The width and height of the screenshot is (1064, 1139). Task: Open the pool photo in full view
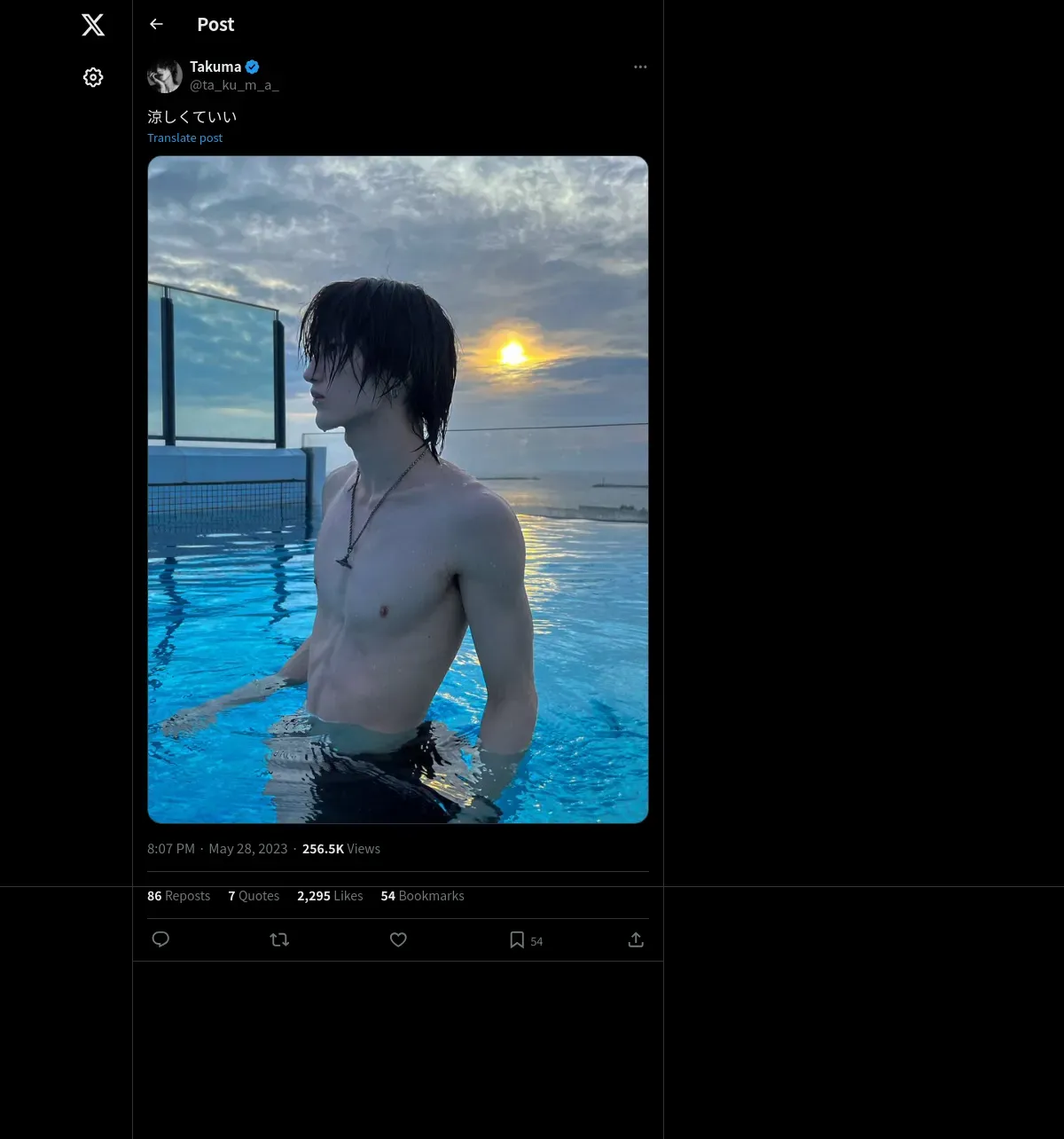click(398, 490)
